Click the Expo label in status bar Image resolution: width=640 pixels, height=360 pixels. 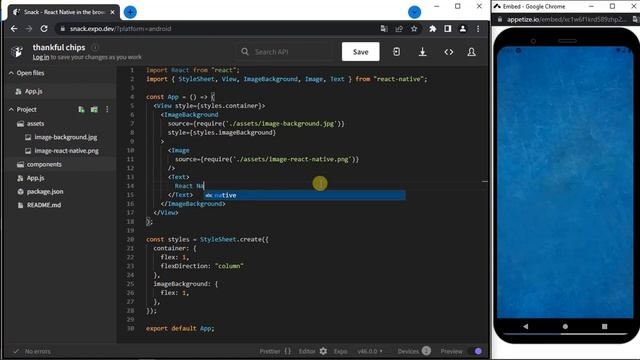click(x=340, y=351)
